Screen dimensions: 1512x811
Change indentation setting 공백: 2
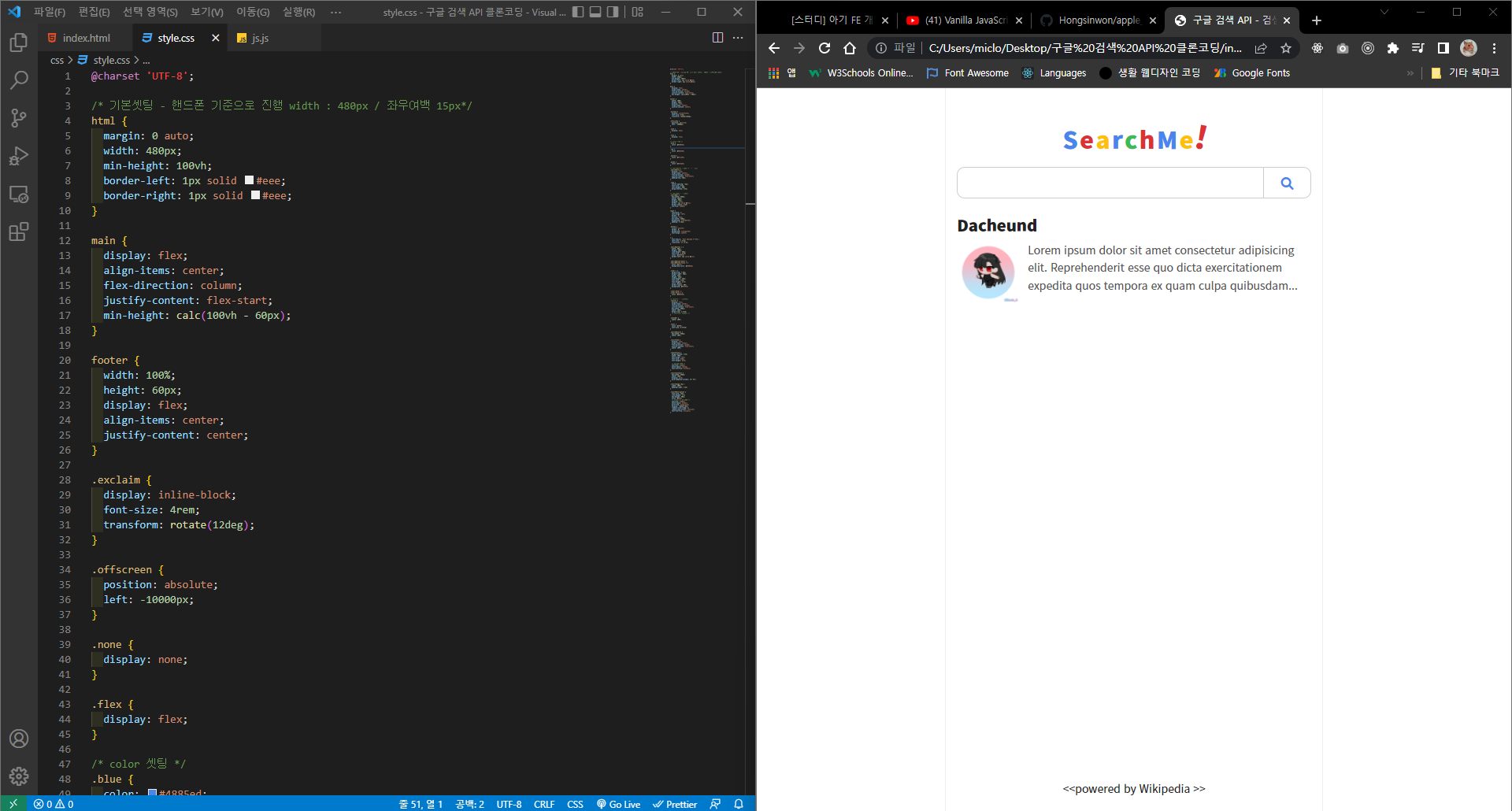tap(470, 804)
